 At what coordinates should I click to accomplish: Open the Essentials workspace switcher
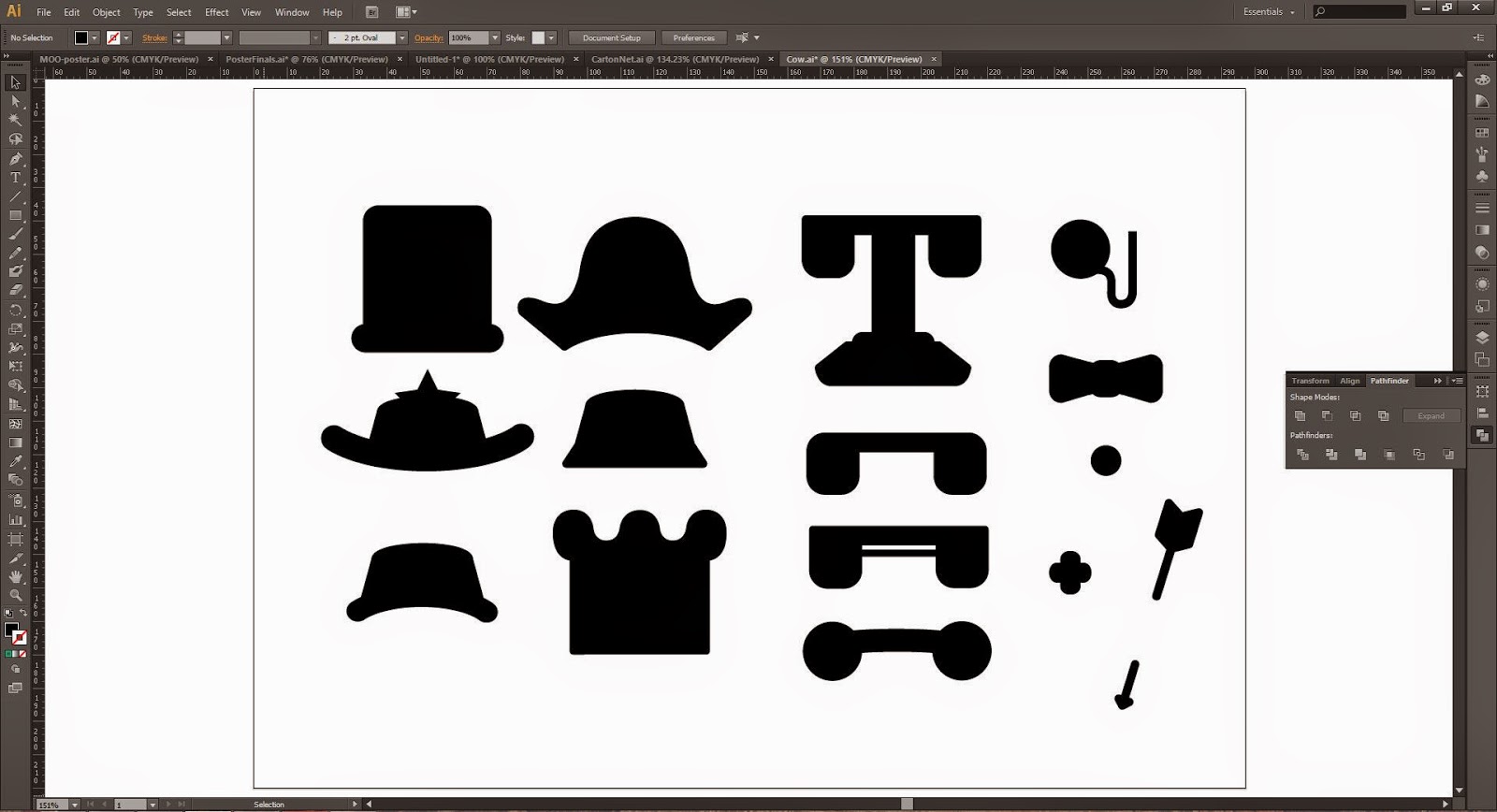1269,12
